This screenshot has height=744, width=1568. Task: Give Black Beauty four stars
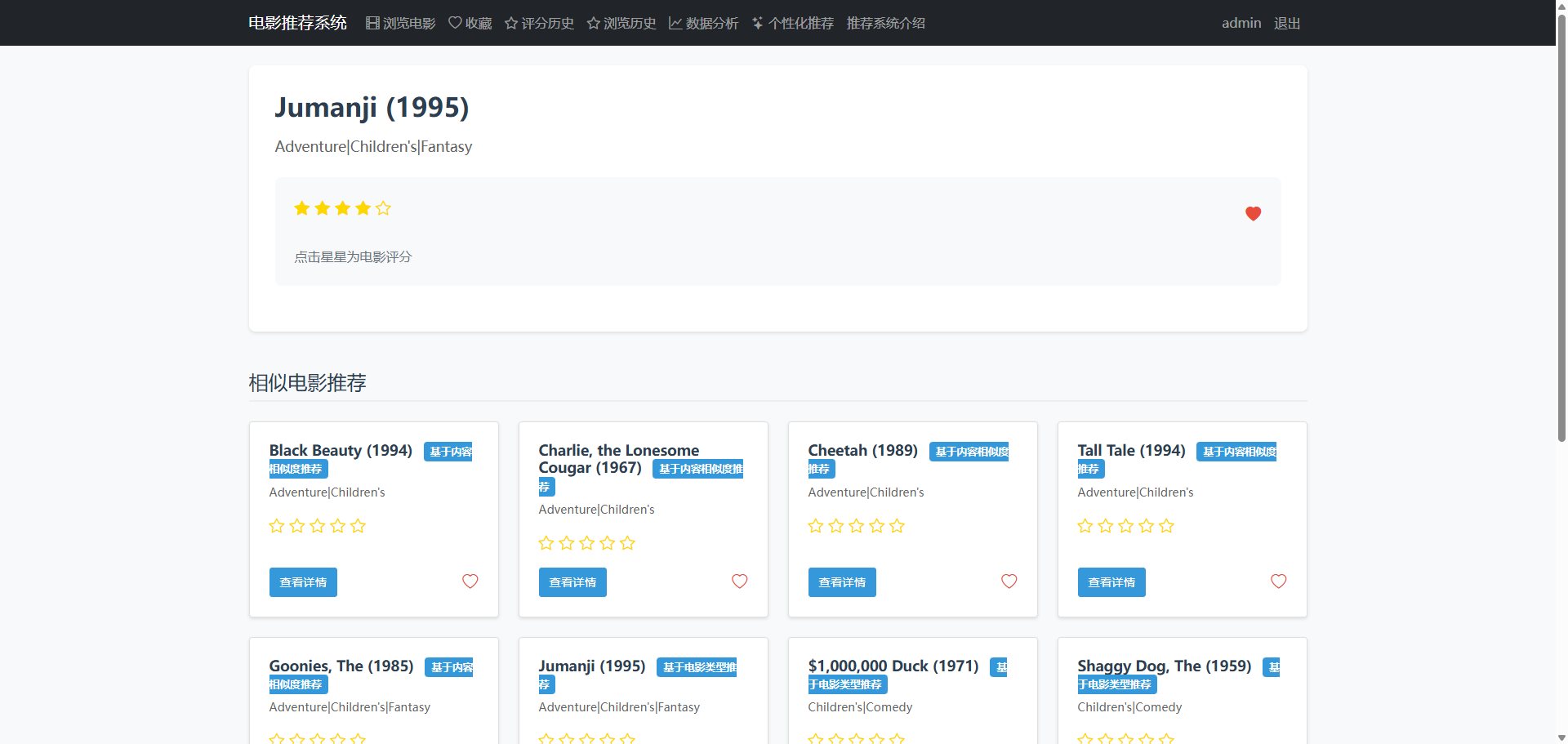(x=338, y=526)
